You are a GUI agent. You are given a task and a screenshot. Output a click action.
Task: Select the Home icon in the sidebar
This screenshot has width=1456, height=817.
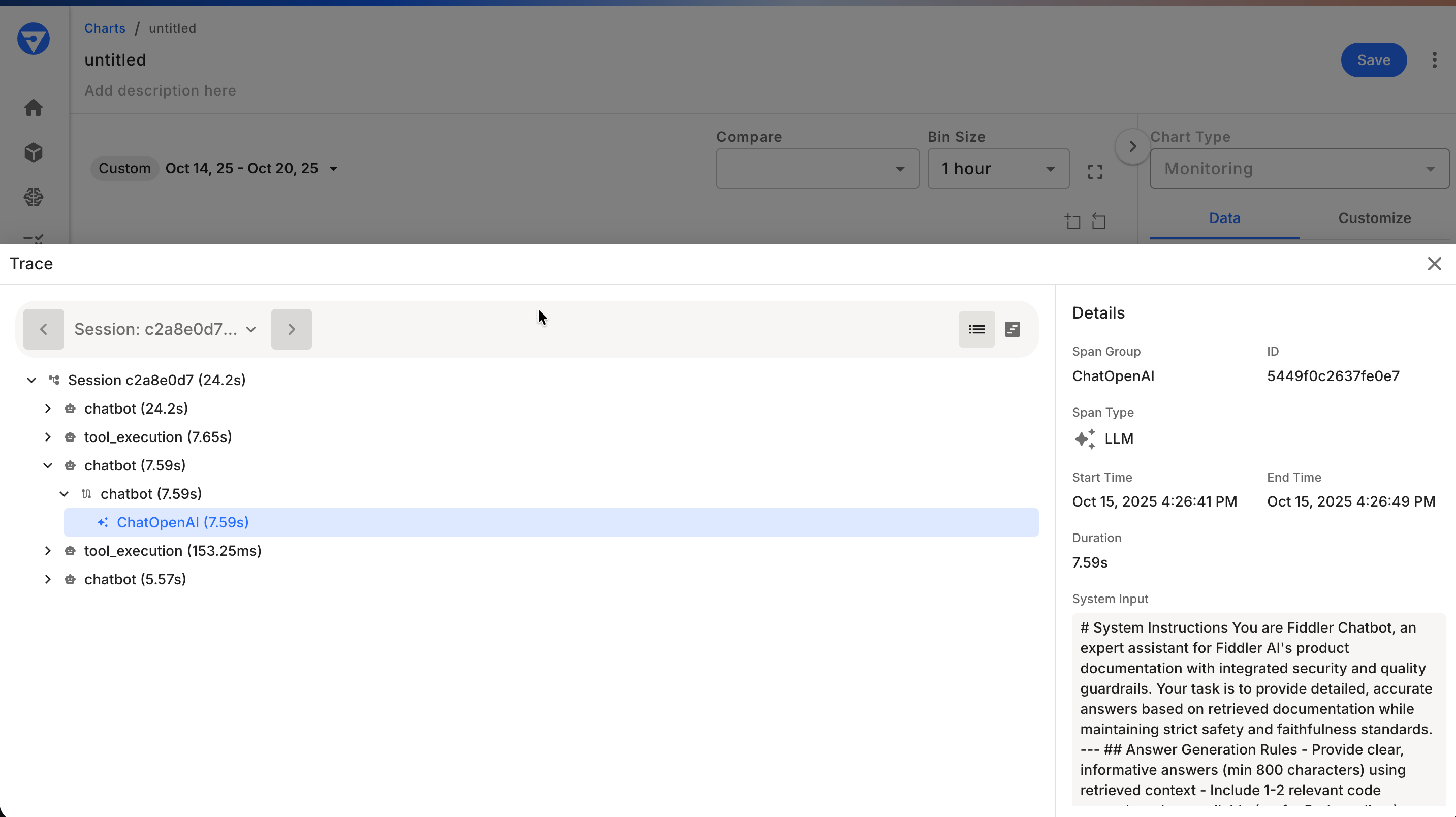[34, 107]
